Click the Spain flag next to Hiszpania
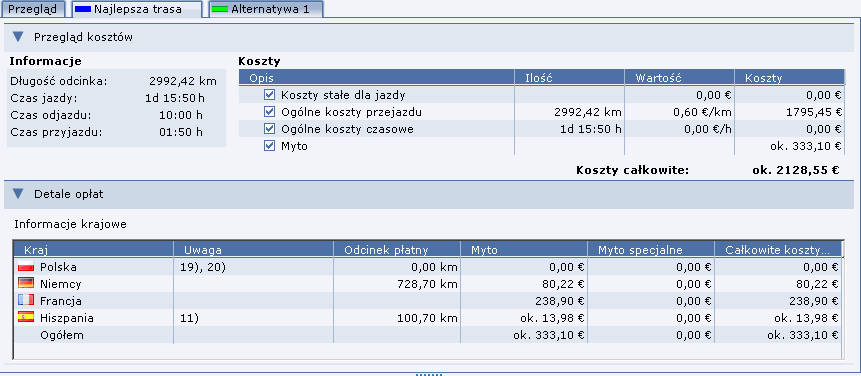 [26, 318]
